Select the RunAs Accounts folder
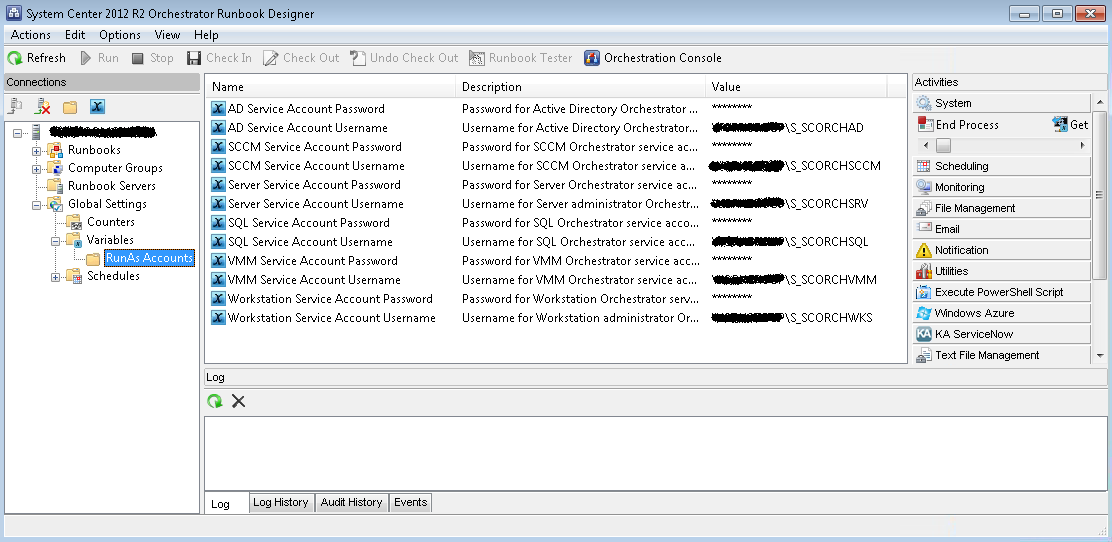Viewport: 1112px width, 542px height. coord(149,258)
